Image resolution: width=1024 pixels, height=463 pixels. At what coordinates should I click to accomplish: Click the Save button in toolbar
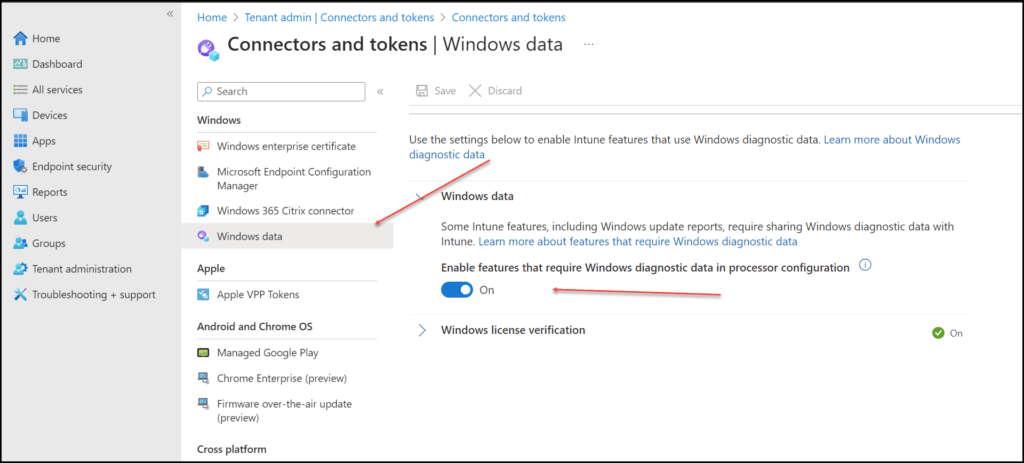click(x=436, y=91)
